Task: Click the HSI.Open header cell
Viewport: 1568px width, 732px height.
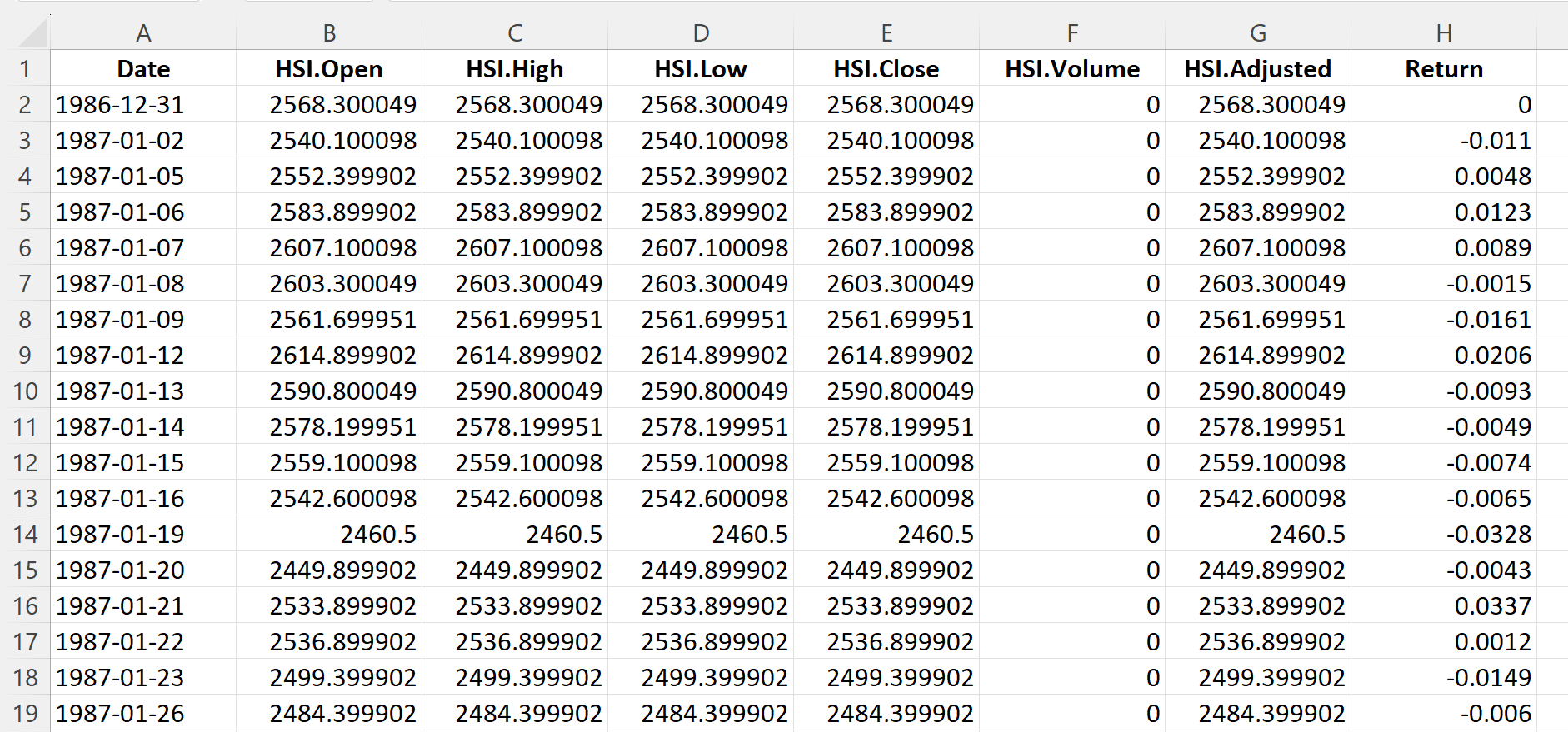Action: pos(329,68)
